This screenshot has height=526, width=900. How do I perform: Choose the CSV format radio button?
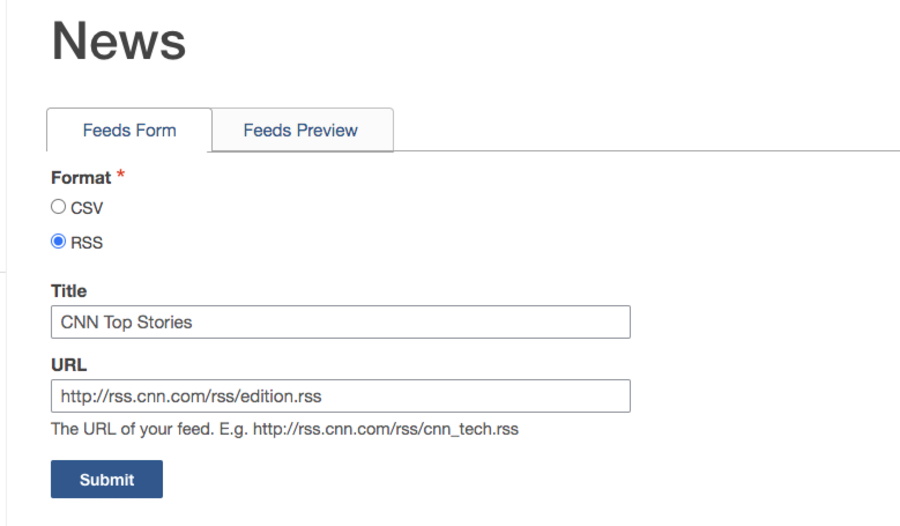pos(58,207)
